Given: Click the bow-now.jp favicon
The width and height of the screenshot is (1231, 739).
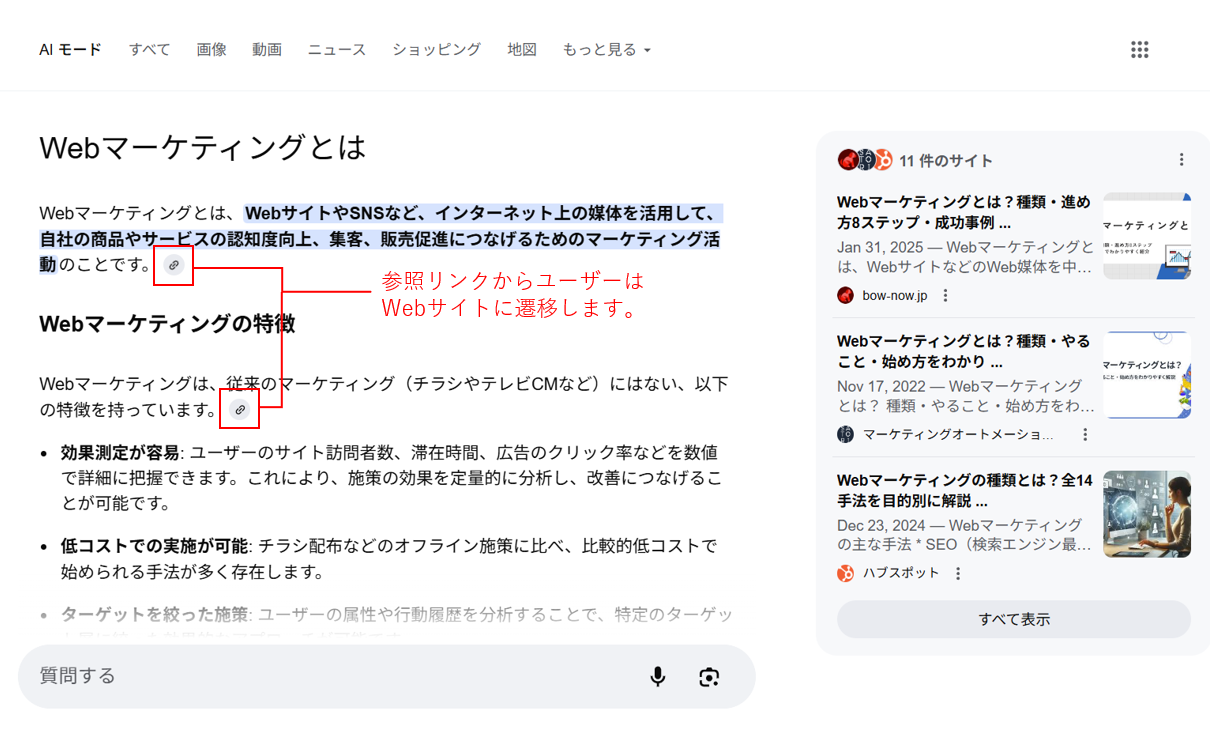Looking at the screenshot, I should pos(846,295).
